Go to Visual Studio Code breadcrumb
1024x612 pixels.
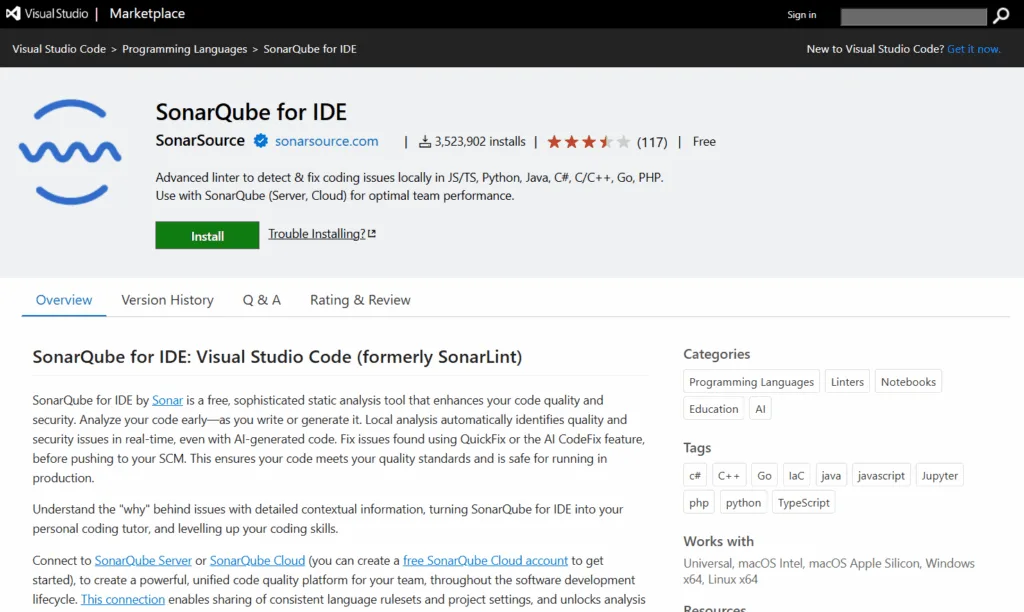click(x=59, y=49)
